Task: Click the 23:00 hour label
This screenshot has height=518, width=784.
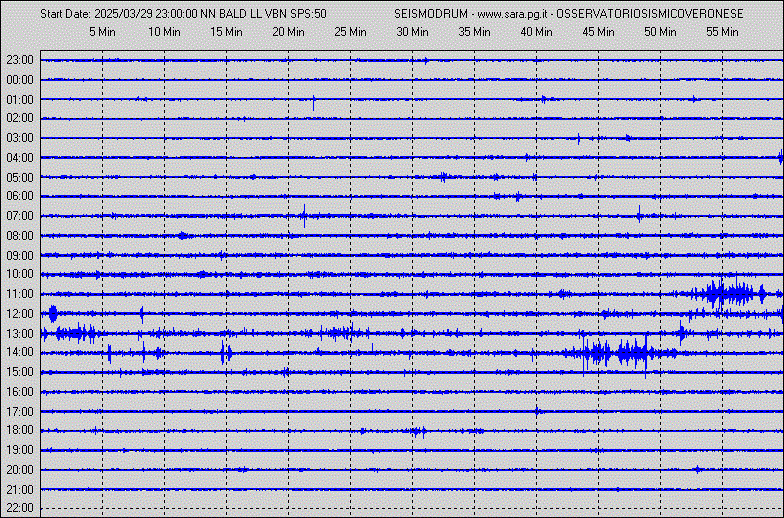Action: coord(20,60)
